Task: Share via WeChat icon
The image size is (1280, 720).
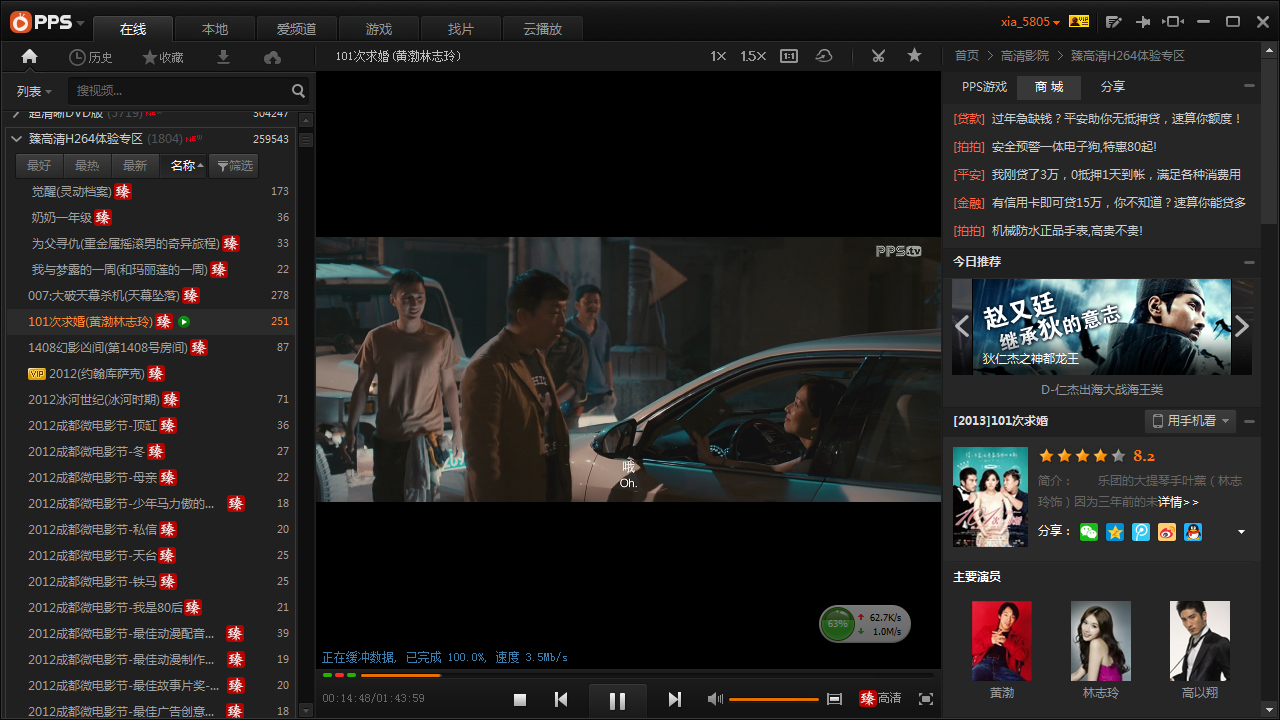Action: coord(1088,532)
